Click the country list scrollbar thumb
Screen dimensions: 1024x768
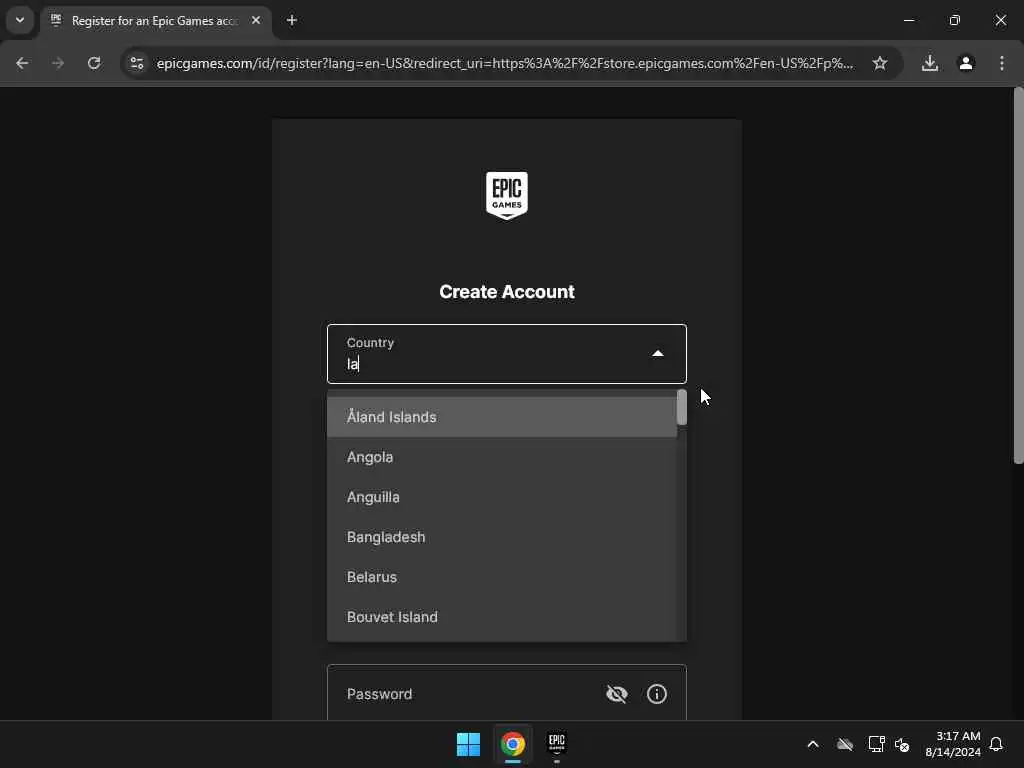coord(682,408)
